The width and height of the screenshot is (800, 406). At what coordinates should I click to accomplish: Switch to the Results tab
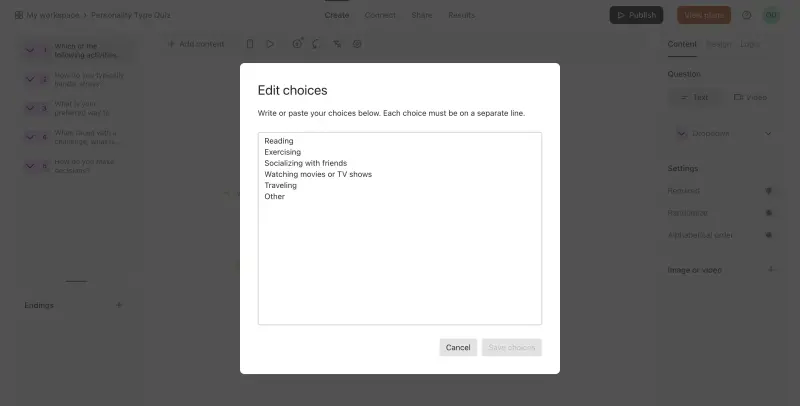click(462, 15)
